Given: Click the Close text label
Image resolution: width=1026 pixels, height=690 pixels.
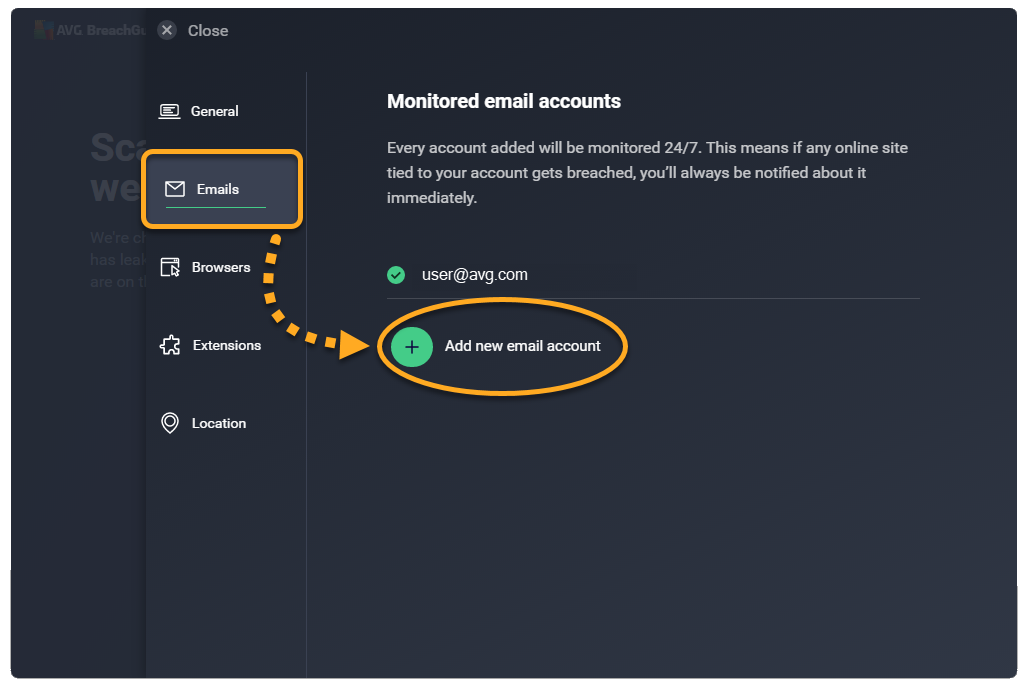Looking at the screenshot, I should click(208, 30).
